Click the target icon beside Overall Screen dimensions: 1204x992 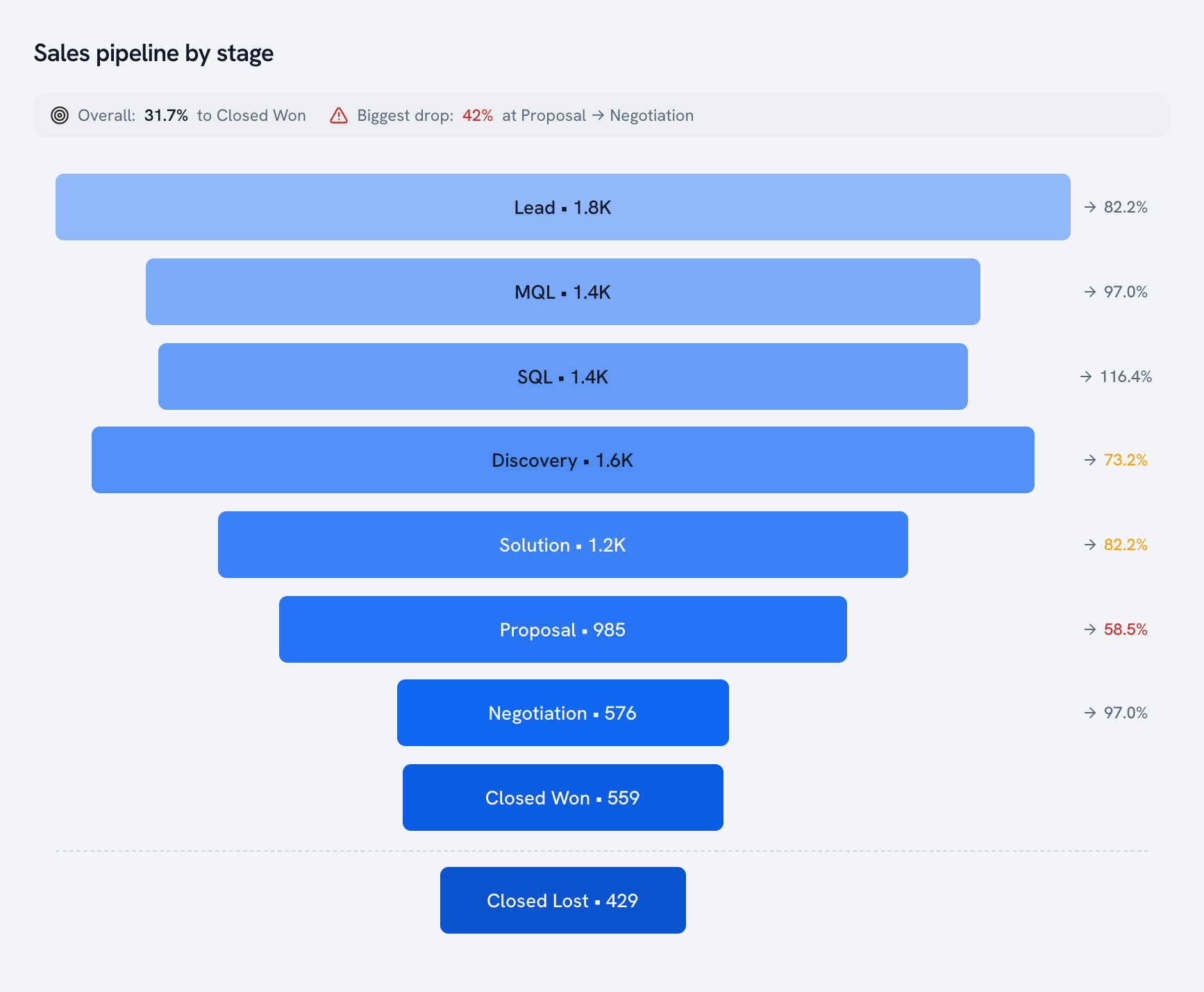(60, 115)
